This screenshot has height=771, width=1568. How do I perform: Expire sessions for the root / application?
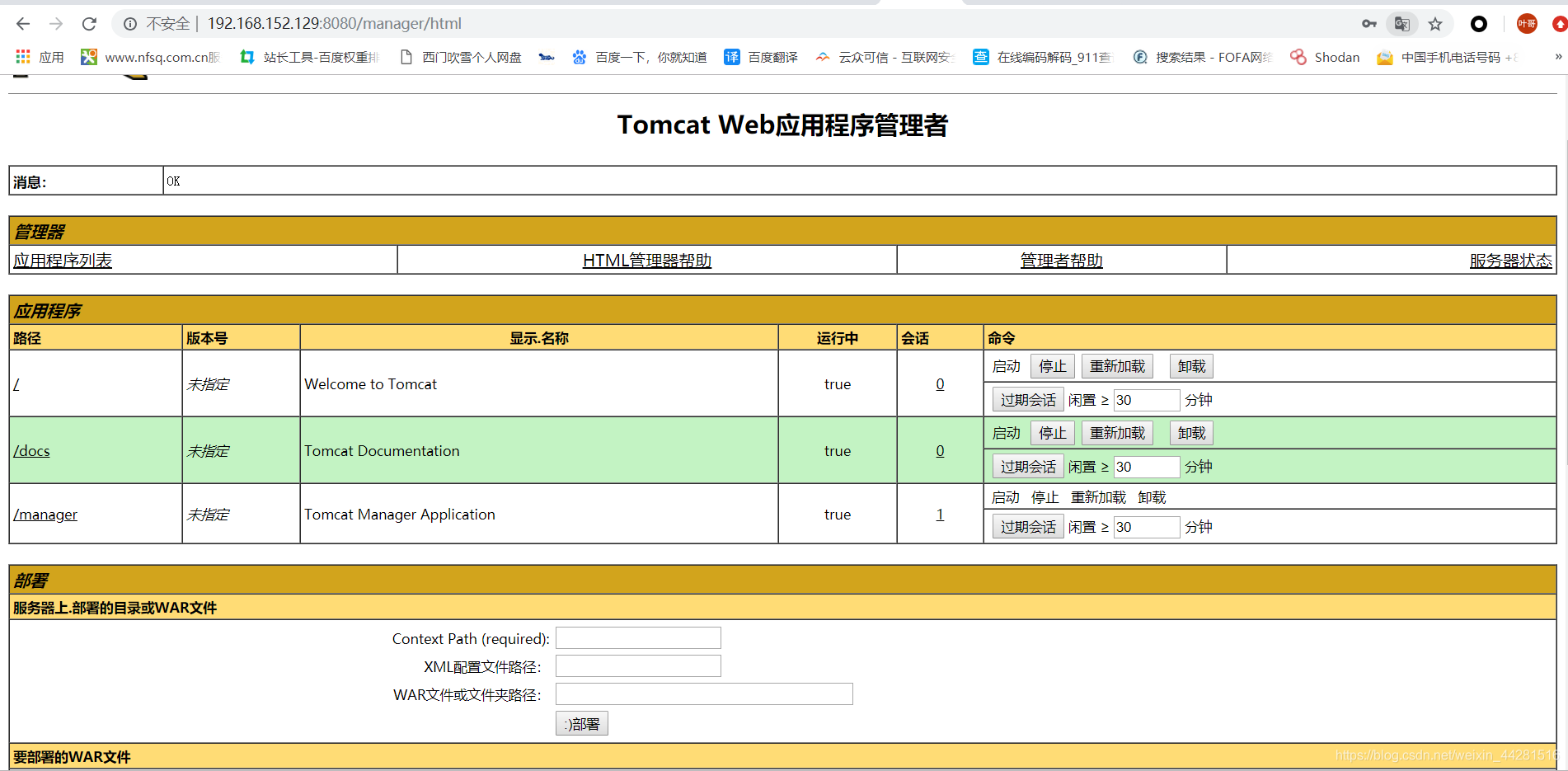pyautogui.click(x=1028, y=400)
